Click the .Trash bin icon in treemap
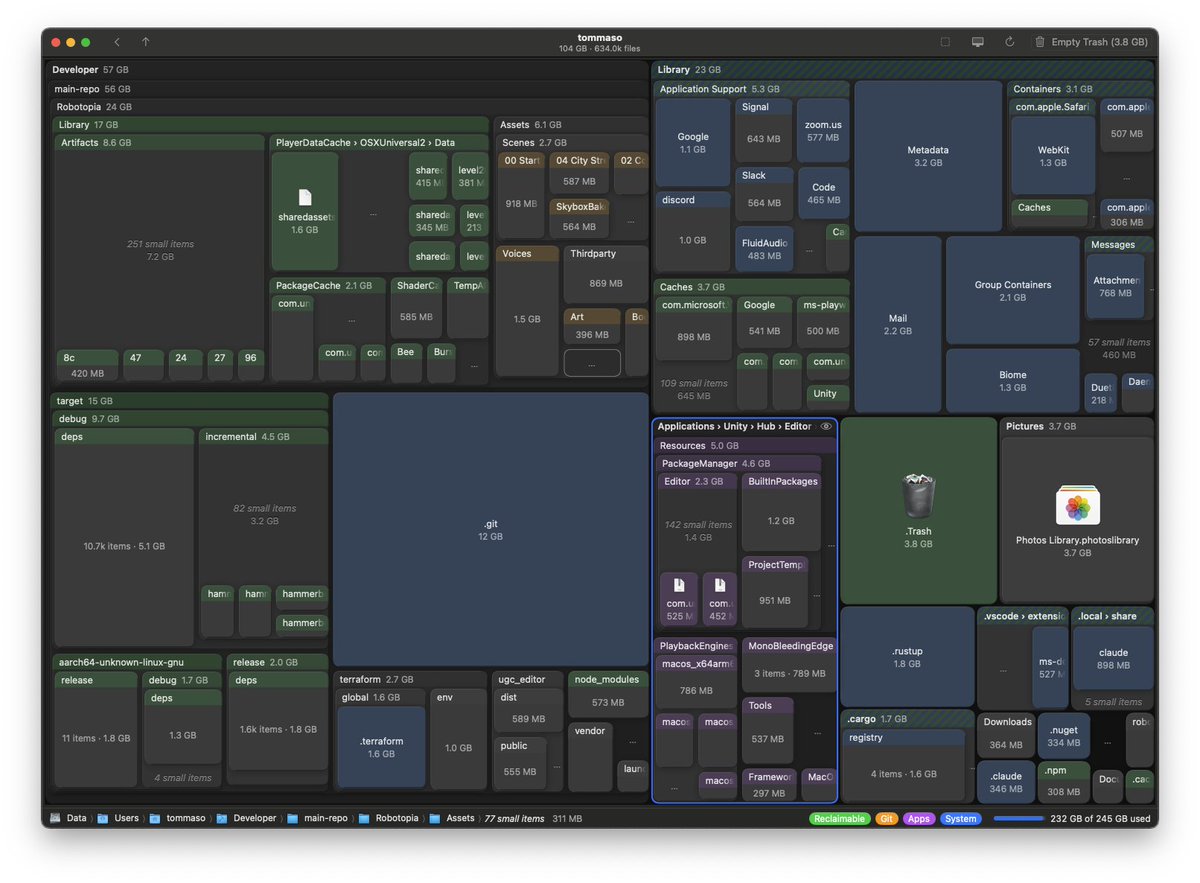 (x=918, y=497)
